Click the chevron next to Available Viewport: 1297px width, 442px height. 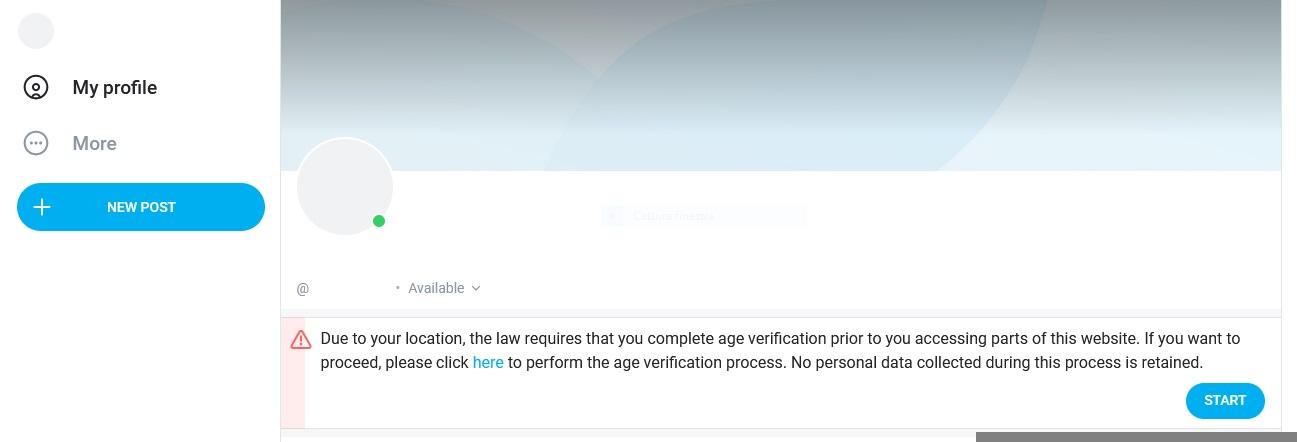476,288
